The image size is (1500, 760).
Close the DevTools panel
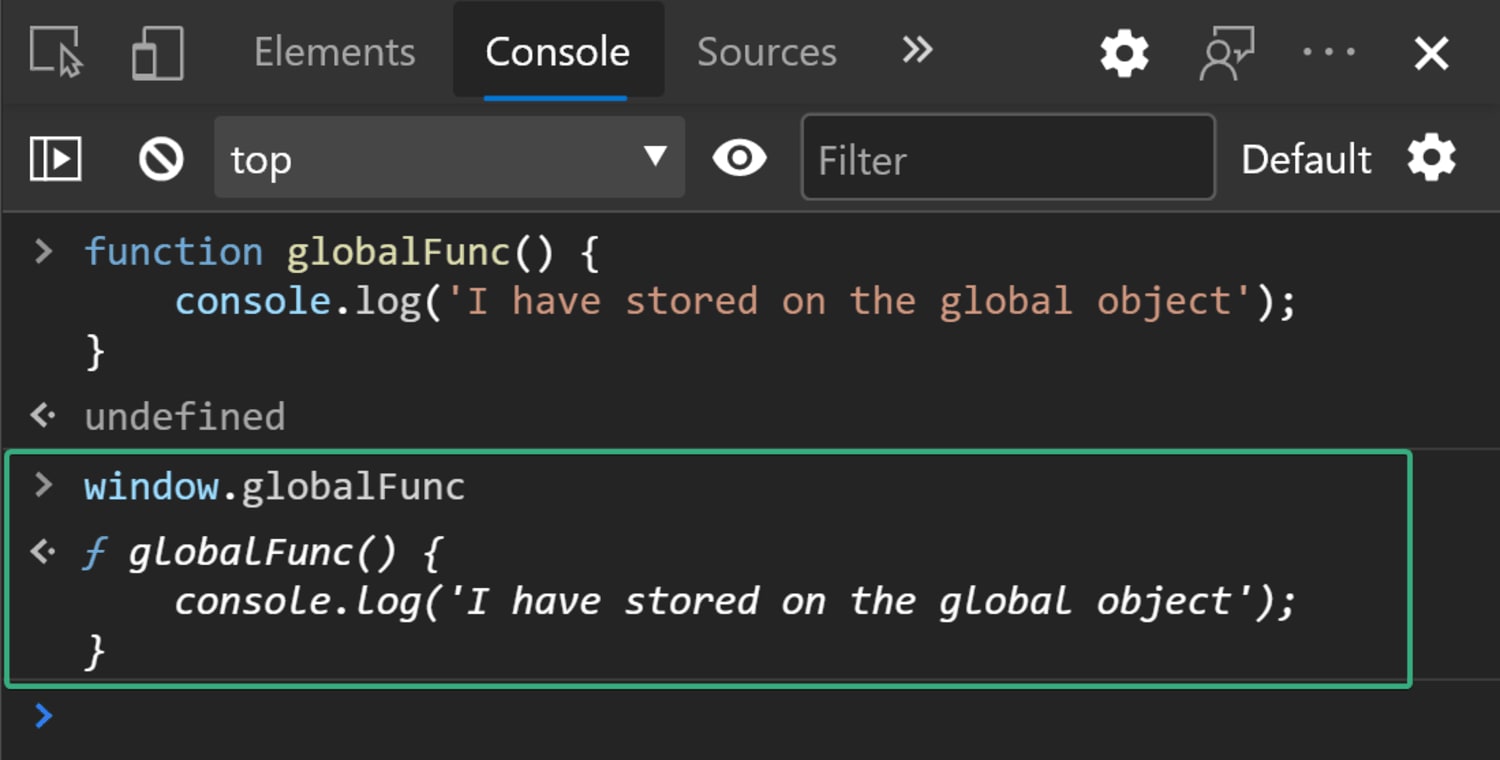tap(1431, 53)
